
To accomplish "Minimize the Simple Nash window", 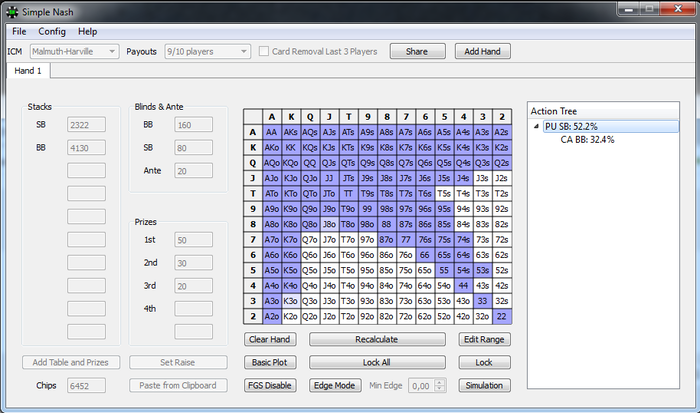I will pos(629,9).
